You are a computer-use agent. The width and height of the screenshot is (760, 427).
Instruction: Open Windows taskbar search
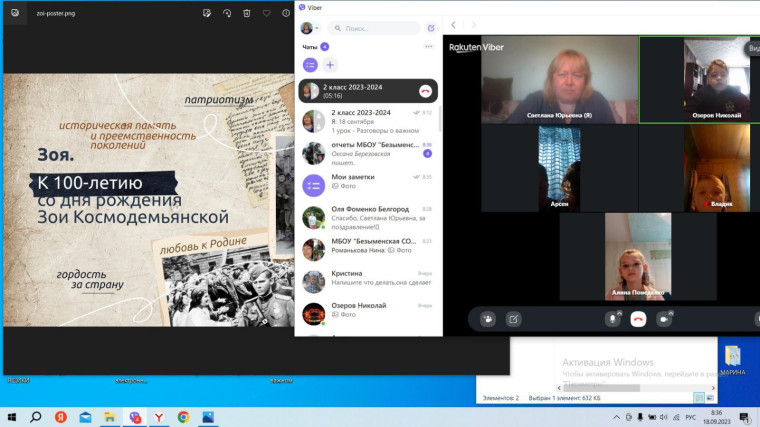click(x=36, y=417)
